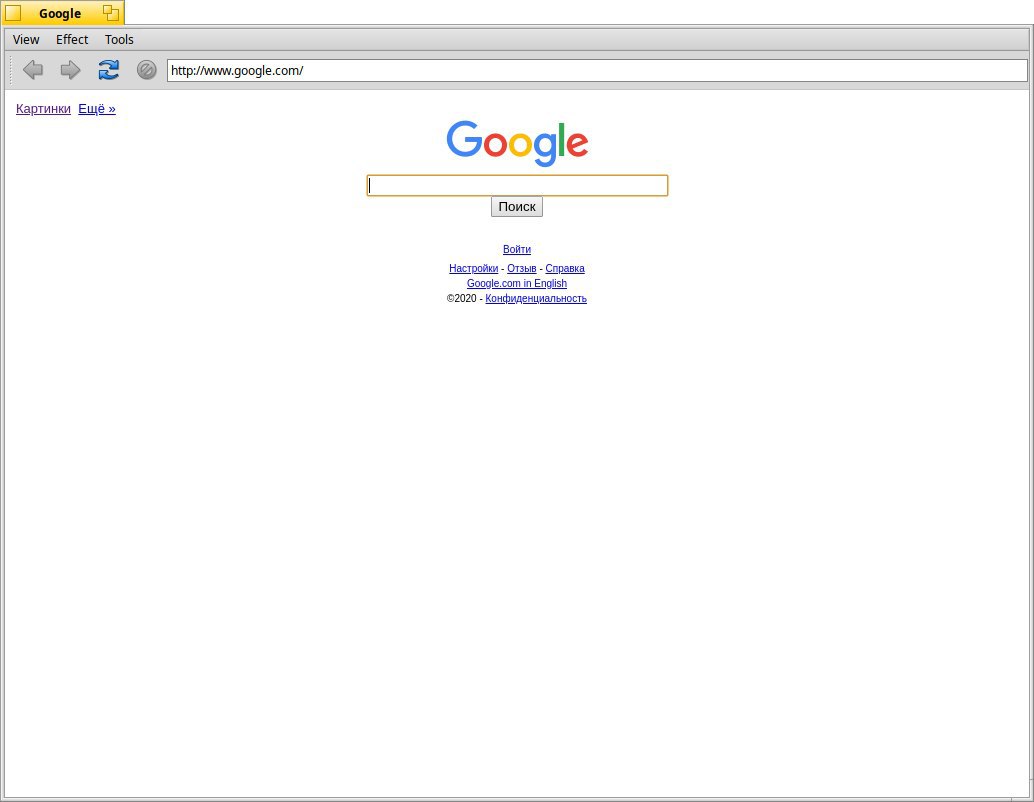Click the ©2020 copyright text

pyautogui.click(x=461, y=299)
